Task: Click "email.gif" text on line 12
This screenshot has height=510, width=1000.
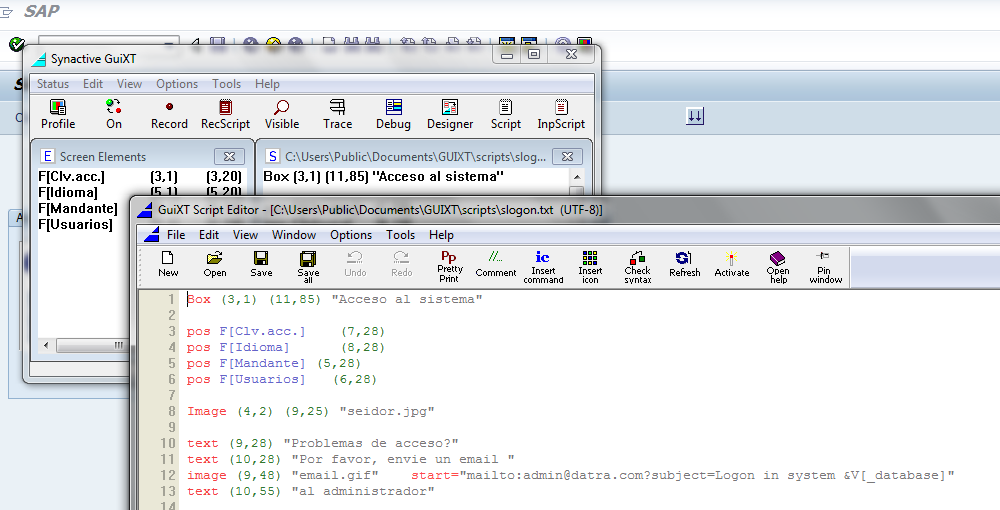Action: tap(335, 475)
